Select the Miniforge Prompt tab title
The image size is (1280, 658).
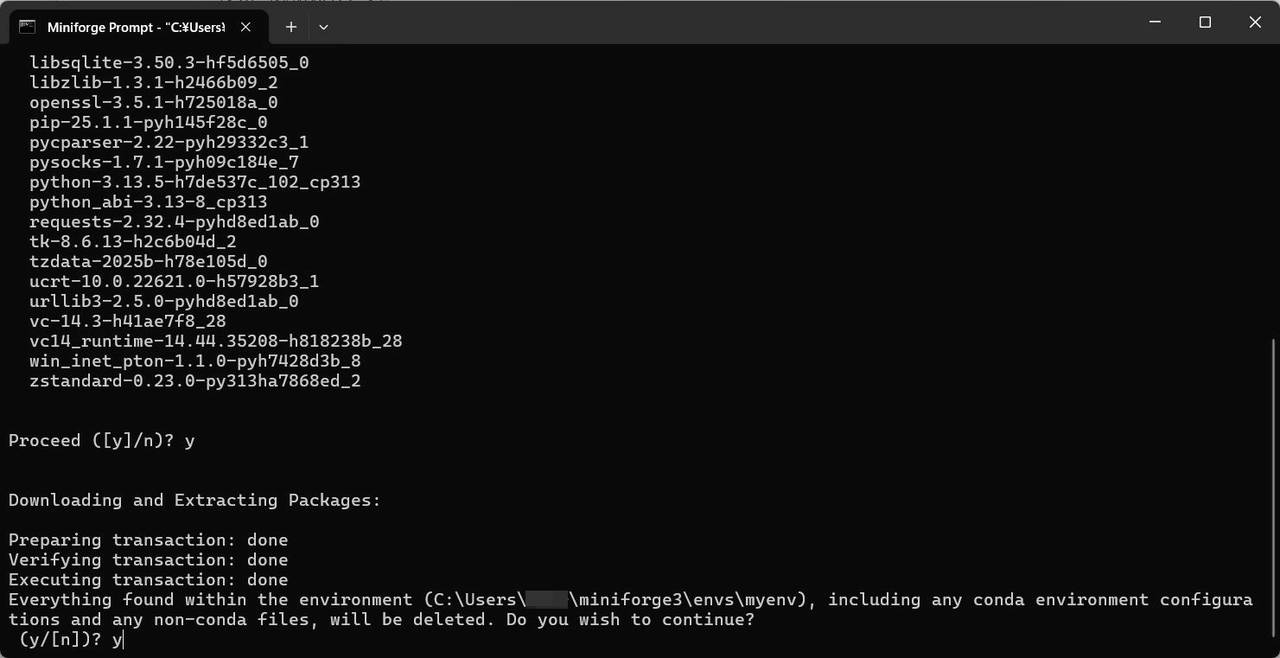pyautogui.click(x=136, y=27)
